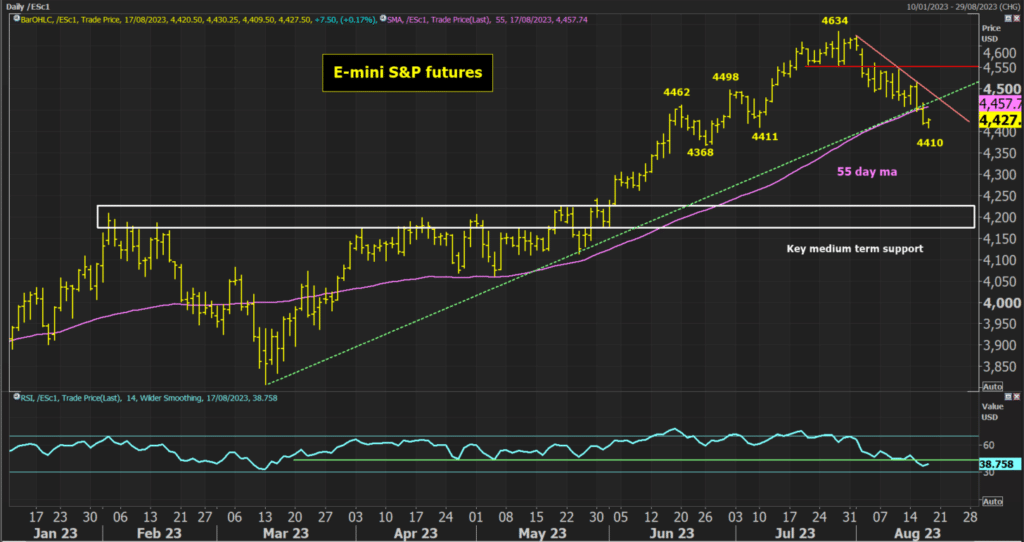Close the RSI indicator pane
This screenshot has width=1024, height=542.
point(1016,396)
